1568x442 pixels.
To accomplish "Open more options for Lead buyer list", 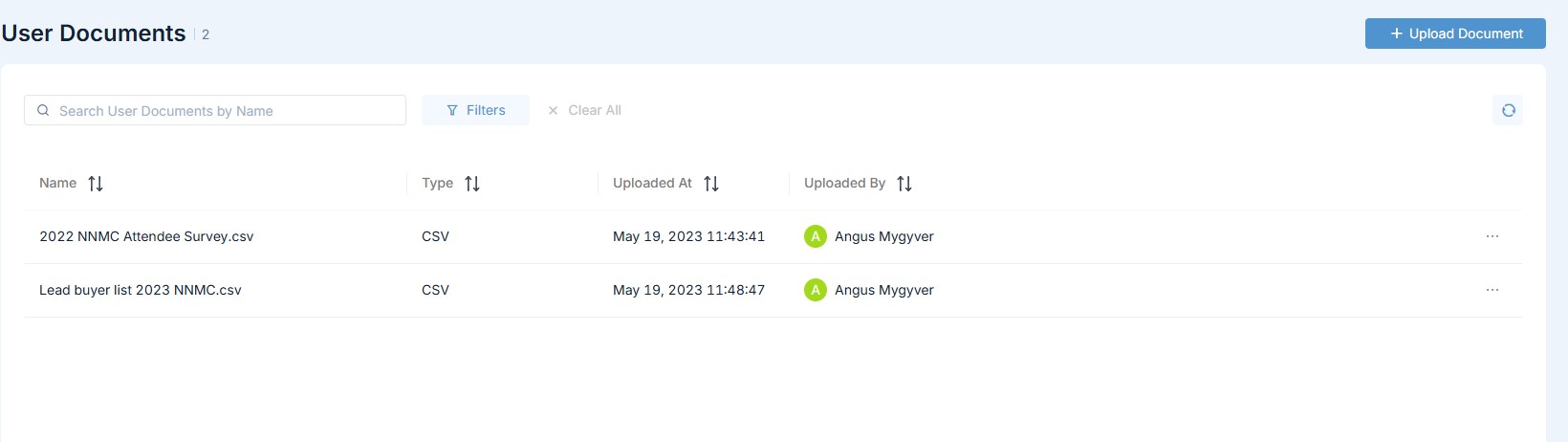I will click(x=1492, y=290).
